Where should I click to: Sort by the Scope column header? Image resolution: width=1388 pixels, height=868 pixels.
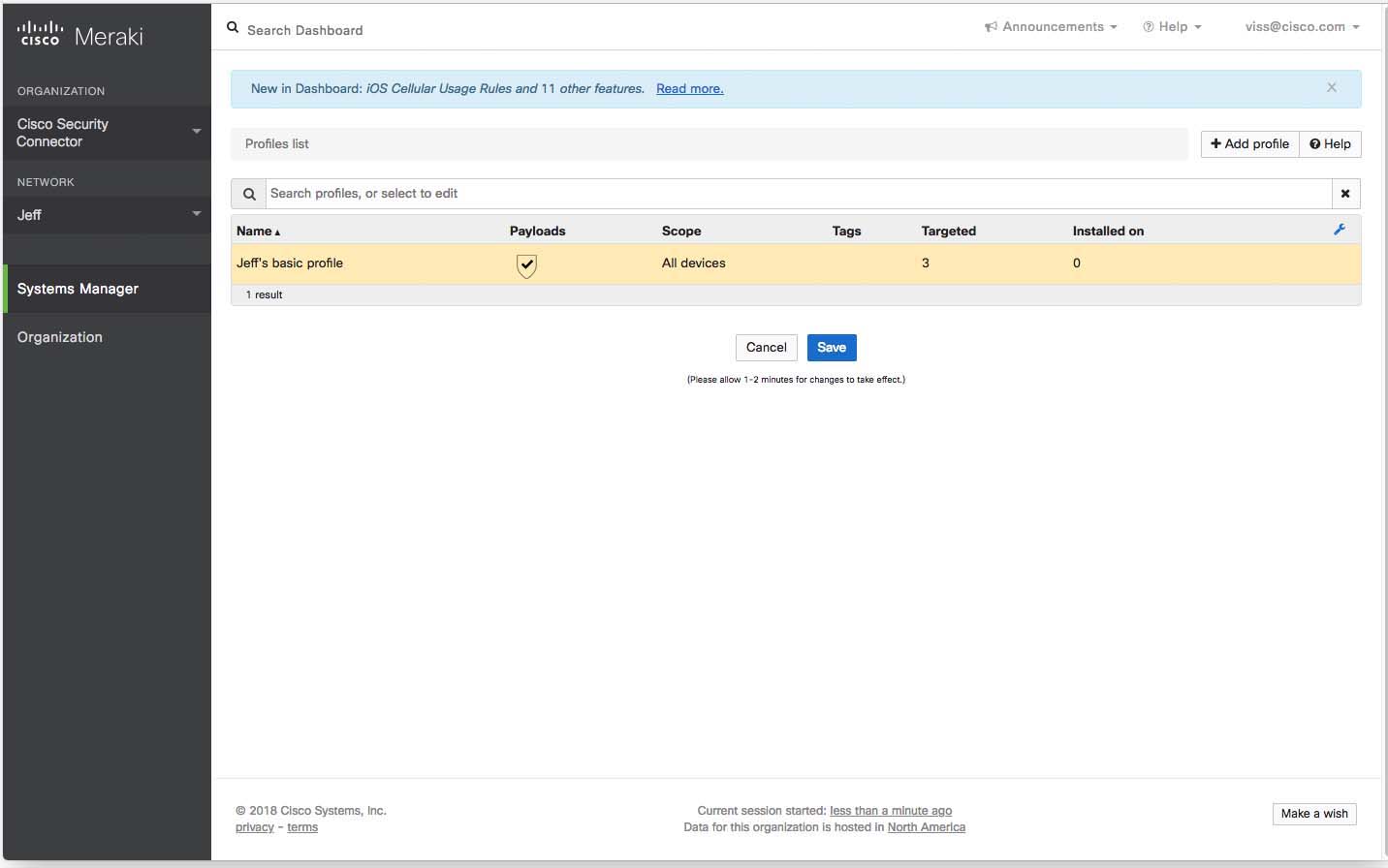(x=681, y=231)
